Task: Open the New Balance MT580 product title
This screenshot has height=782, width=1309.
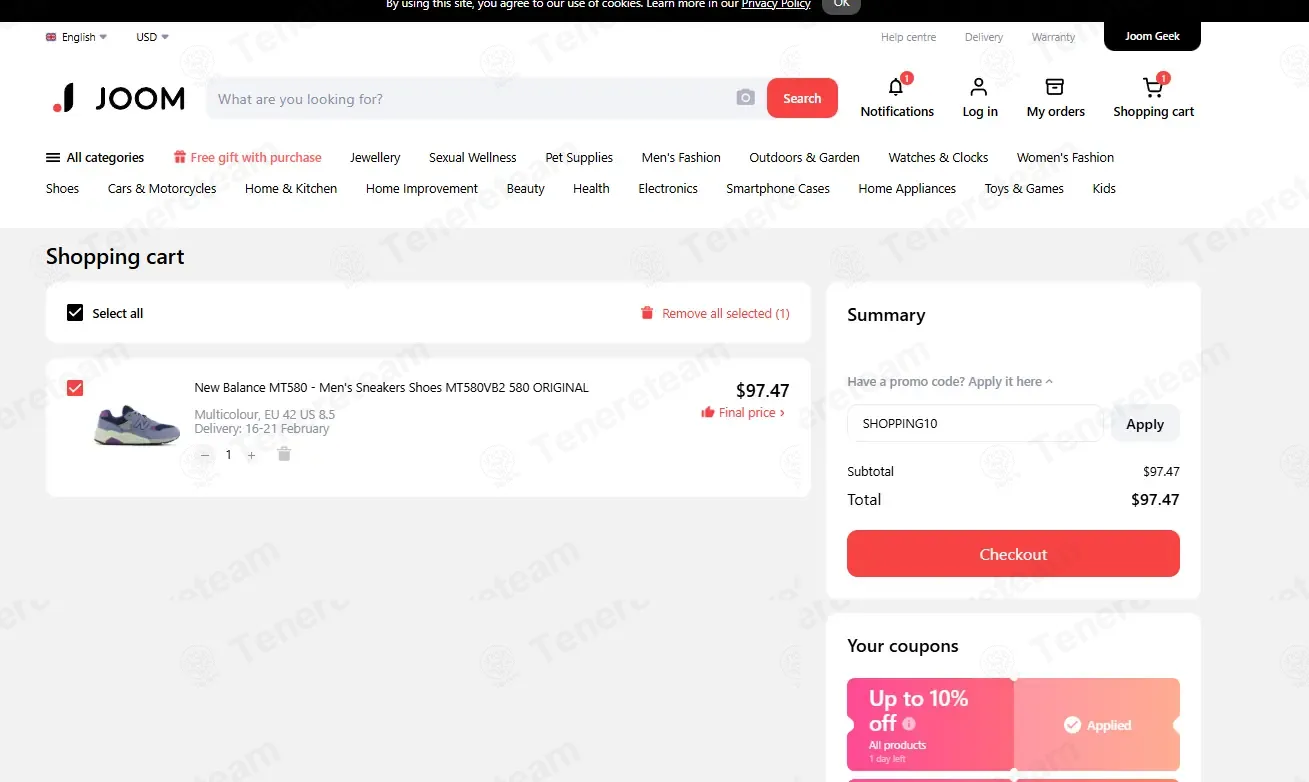Action: tap(392, 387)
